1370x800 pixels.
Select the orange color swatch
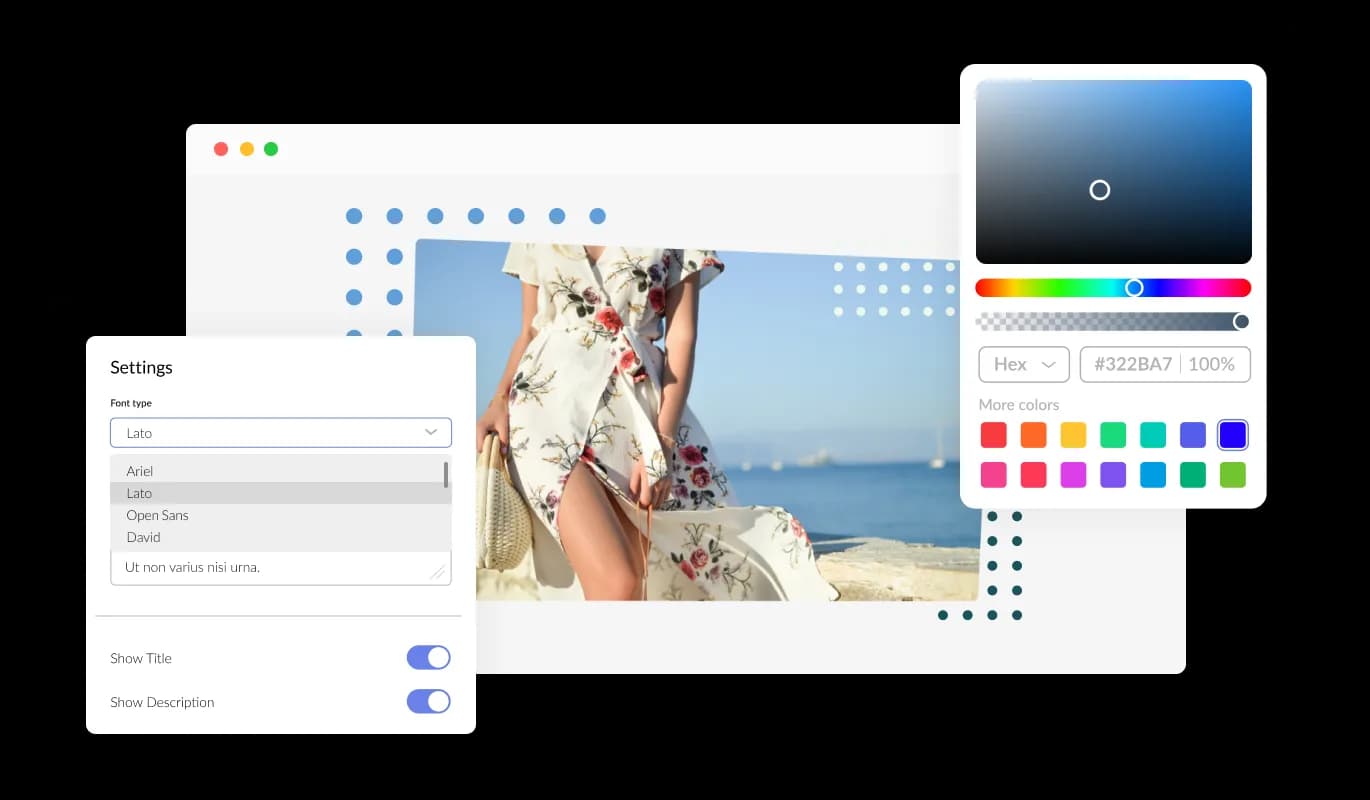point(1033,435)
